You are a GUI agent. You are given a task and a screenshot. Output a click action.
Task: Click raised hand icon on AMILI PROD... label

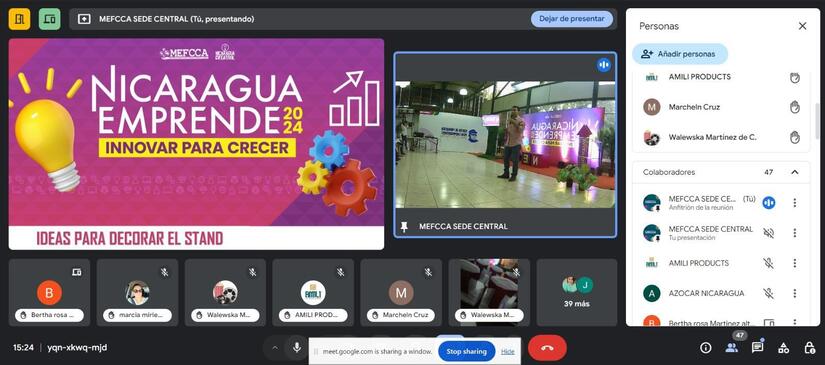point(287,316)
